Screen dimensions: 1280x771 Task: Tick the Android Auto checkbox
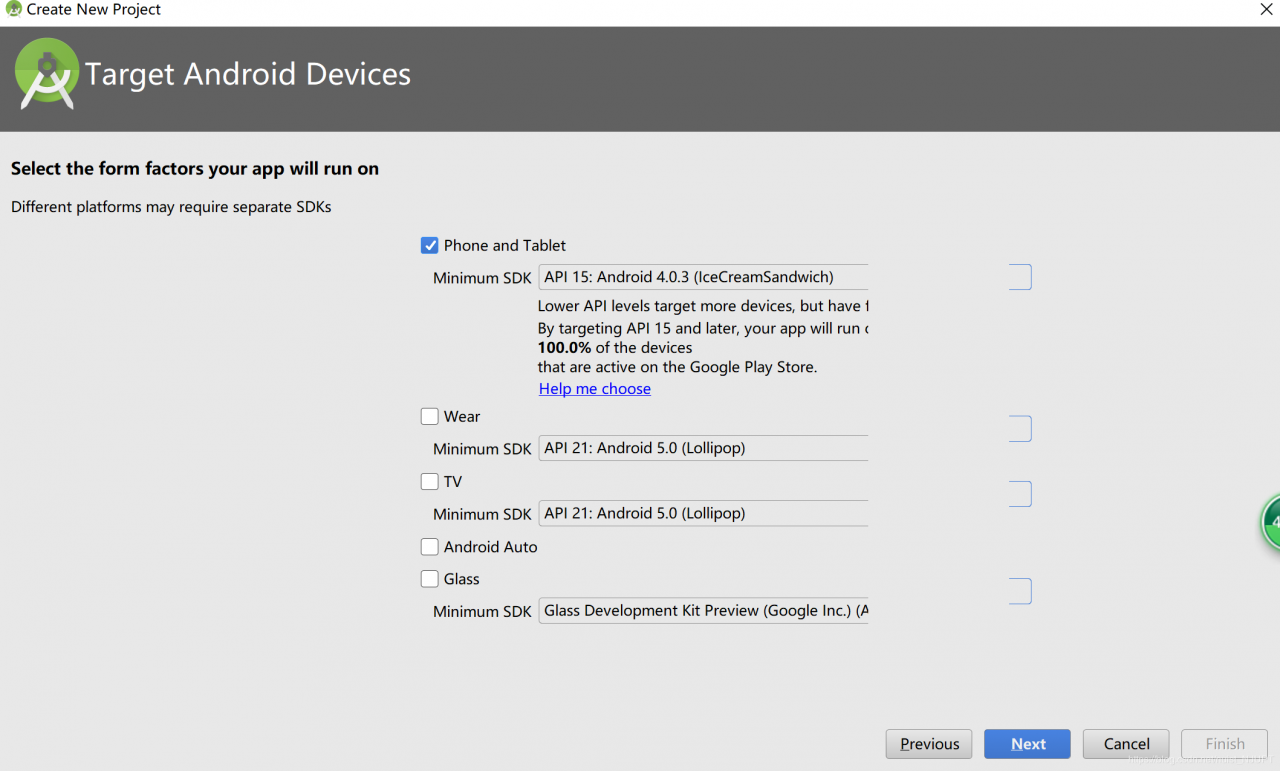click(430, 546)
